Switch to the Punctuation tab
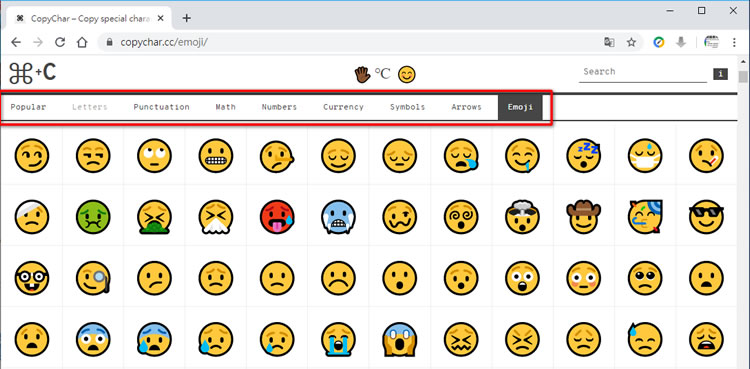Viewport: 750px width, 369px height. (161, 107)
